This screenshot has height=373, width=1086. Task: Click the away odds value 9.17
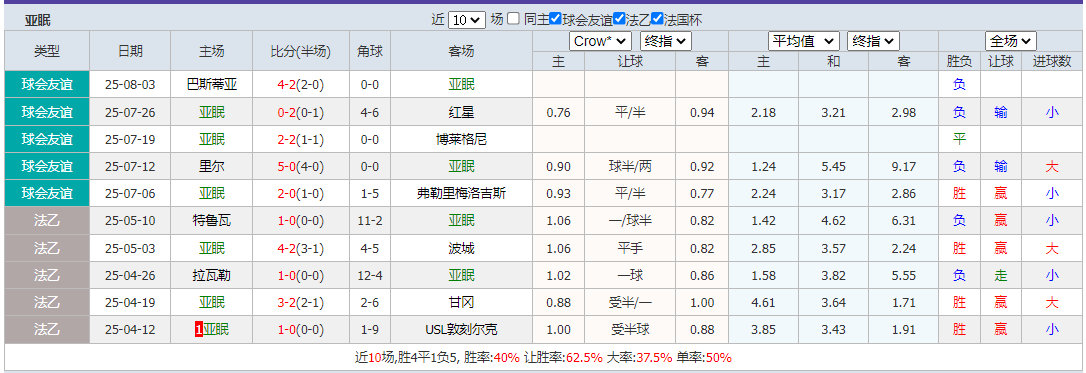point(903,167)
